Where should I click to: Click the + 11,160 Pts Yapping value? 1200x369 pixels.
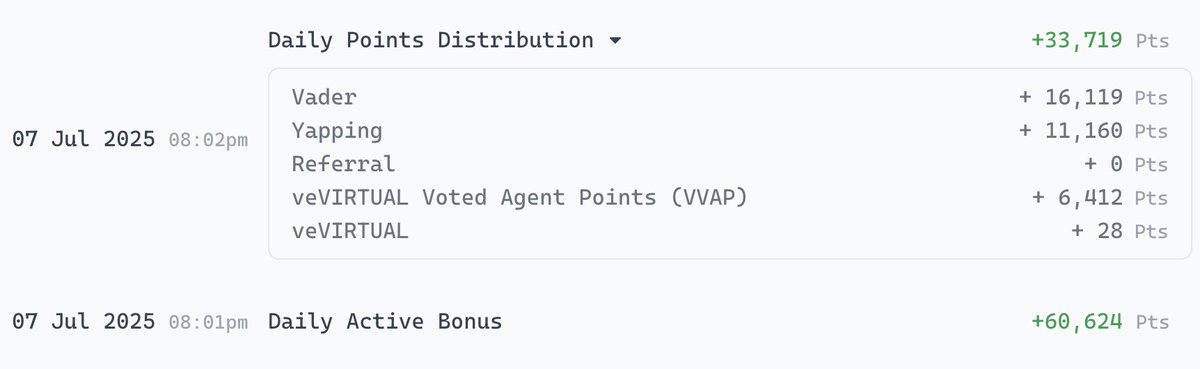[1093, 130]
